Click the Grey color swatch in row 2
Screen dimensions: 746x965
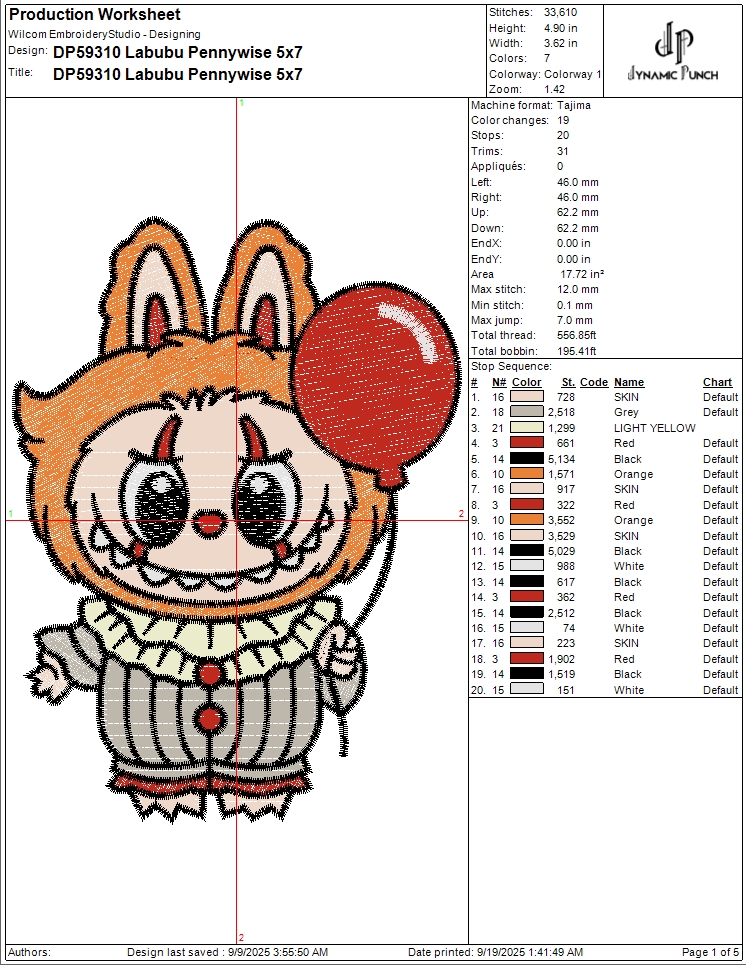tap(527, 412)
